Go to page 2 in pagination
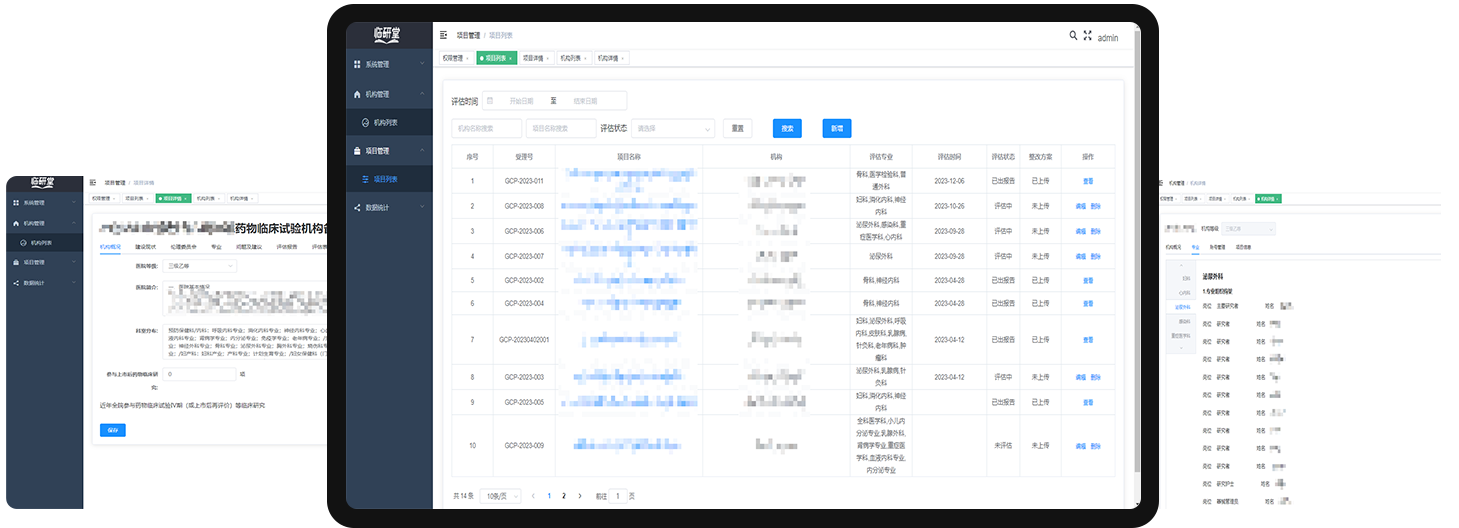The height and width of the screenshot is (528, 1459). (x=564, y=496)
